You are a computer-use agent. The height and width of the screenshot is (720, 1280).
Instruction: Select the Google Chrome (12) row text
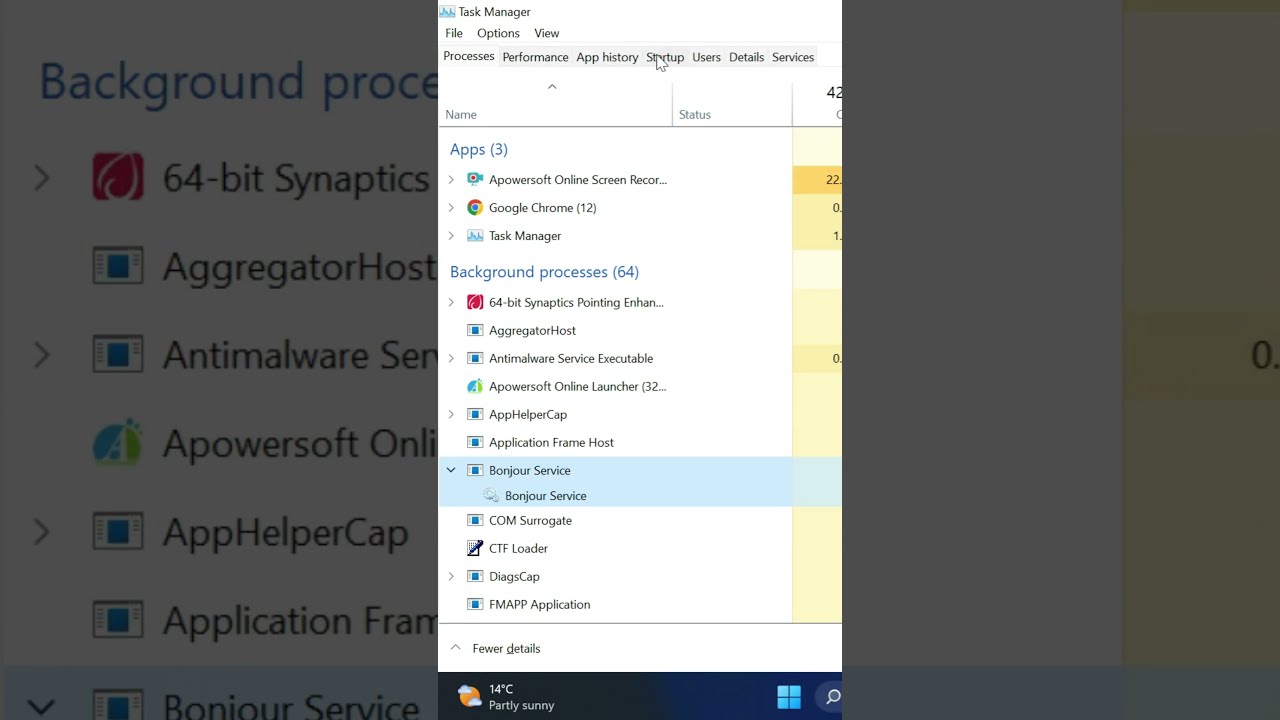[x=542, y=208]
